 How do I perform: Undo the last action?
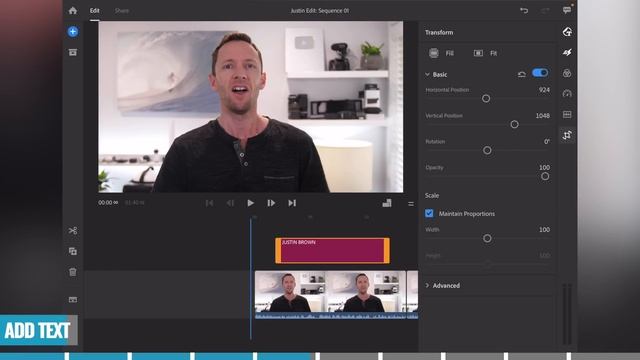(524, 11)
